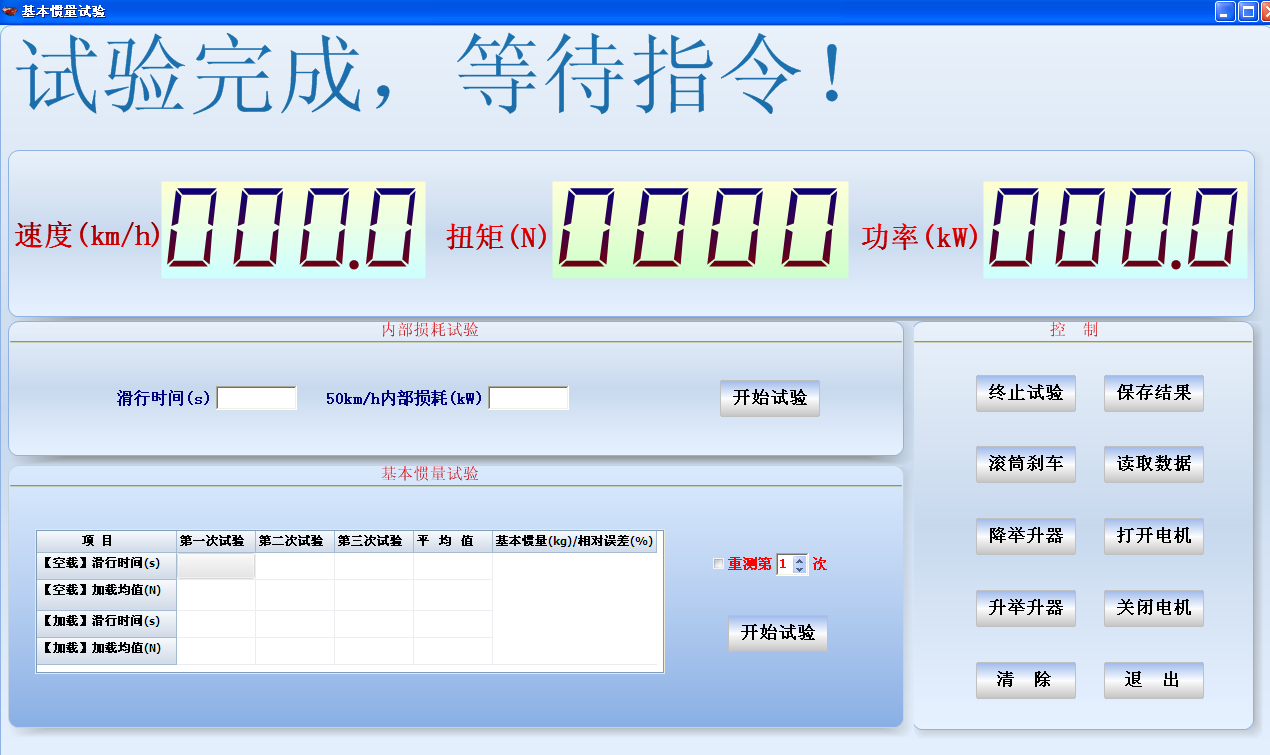
Task: Enable the 重测第 retest checkbox
Action: pos(718,564)
